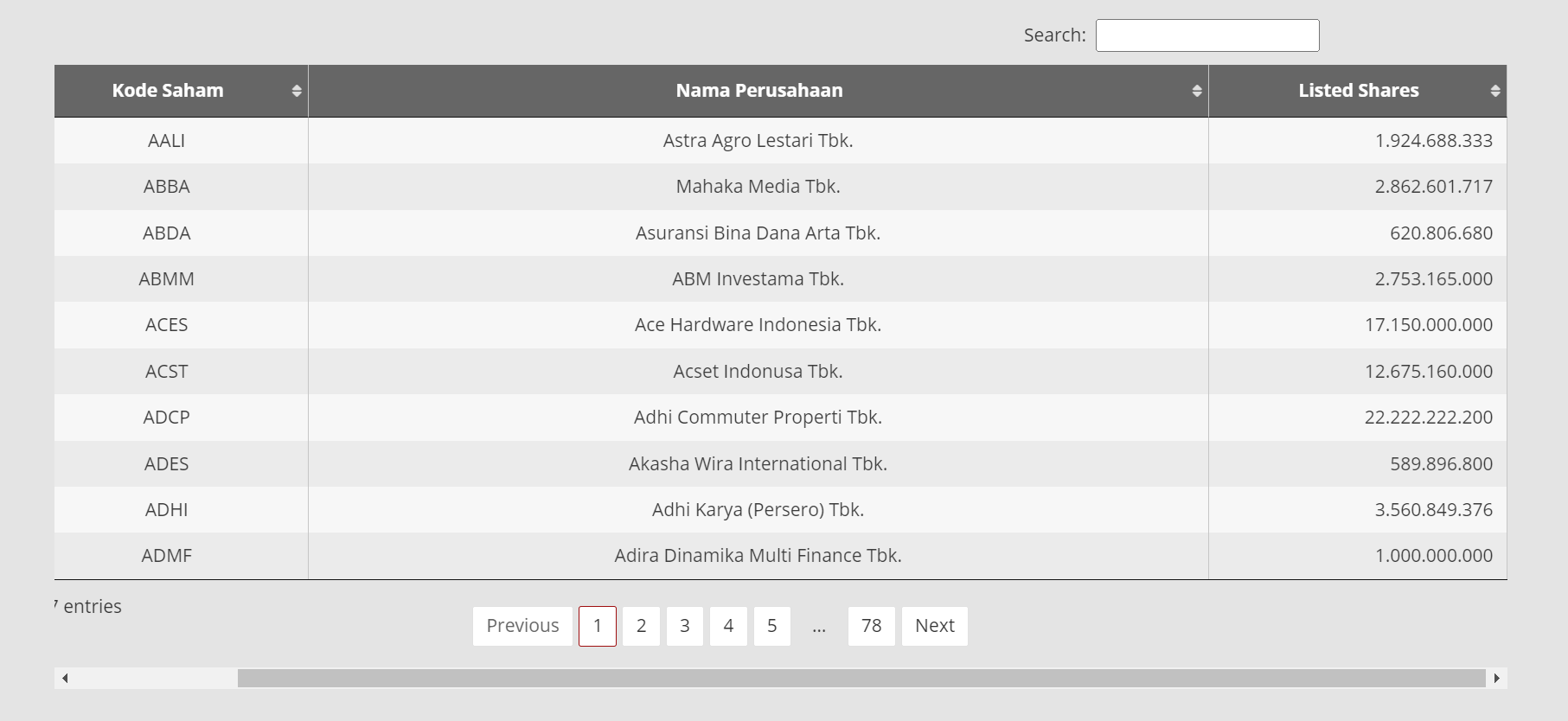1568x721 pixels.
Task: Click company name ABM Investama Tbk.
Action: pyautogui.click(x=758, y=279)
